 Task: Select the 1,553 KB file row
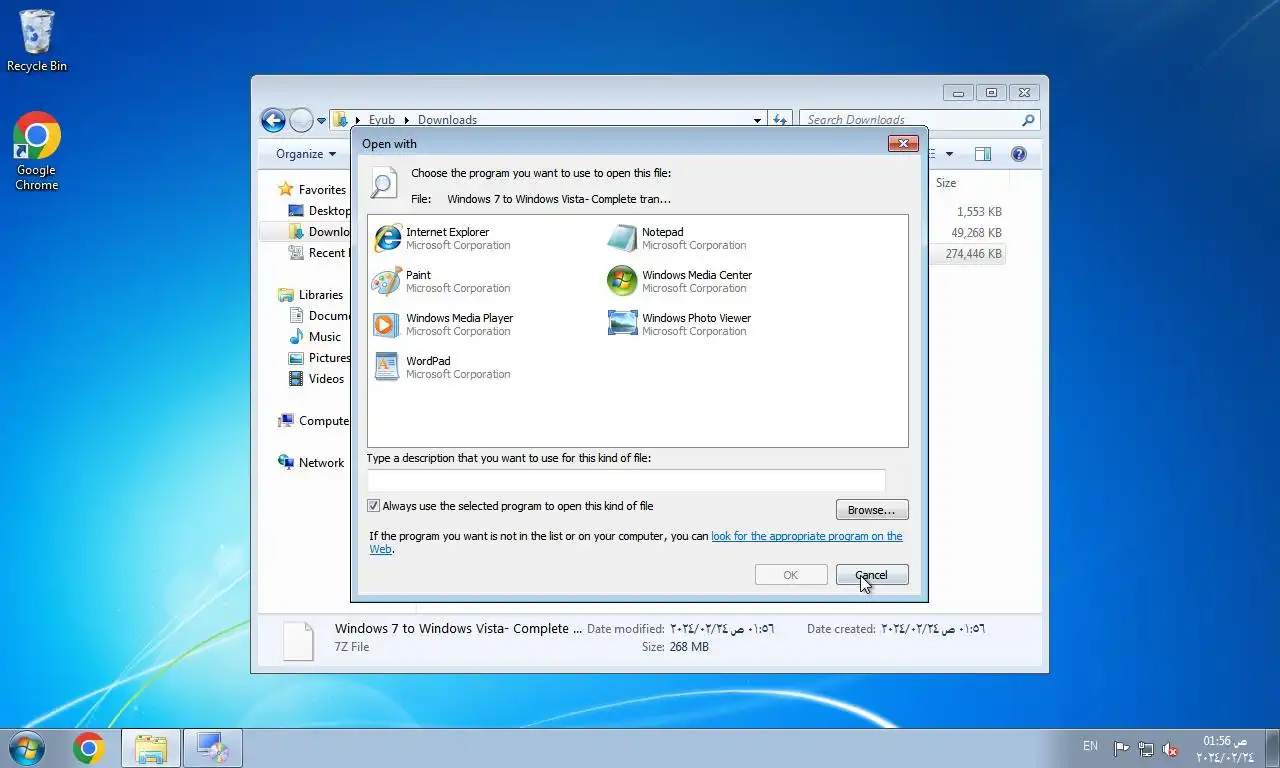[x=968, y=212]
